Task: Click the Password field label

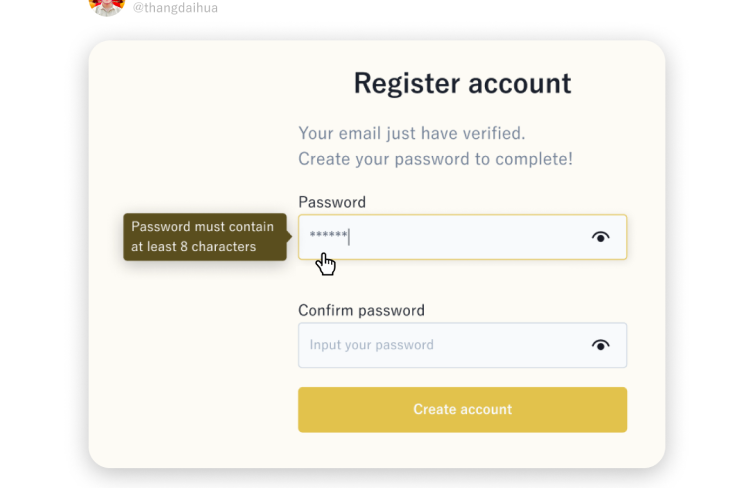Action: (x=332, y=202)
